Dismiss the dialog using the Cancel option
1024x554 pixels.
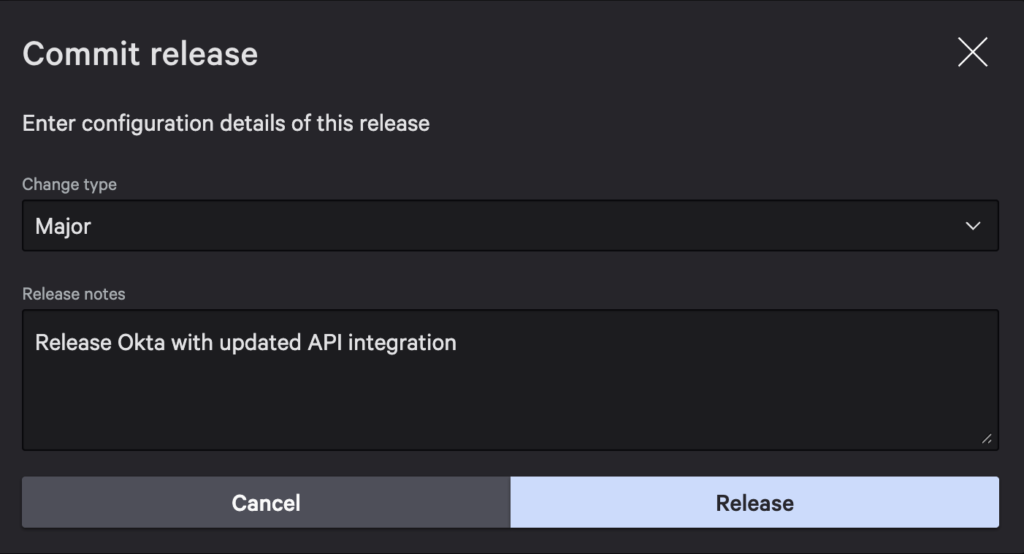266,502
